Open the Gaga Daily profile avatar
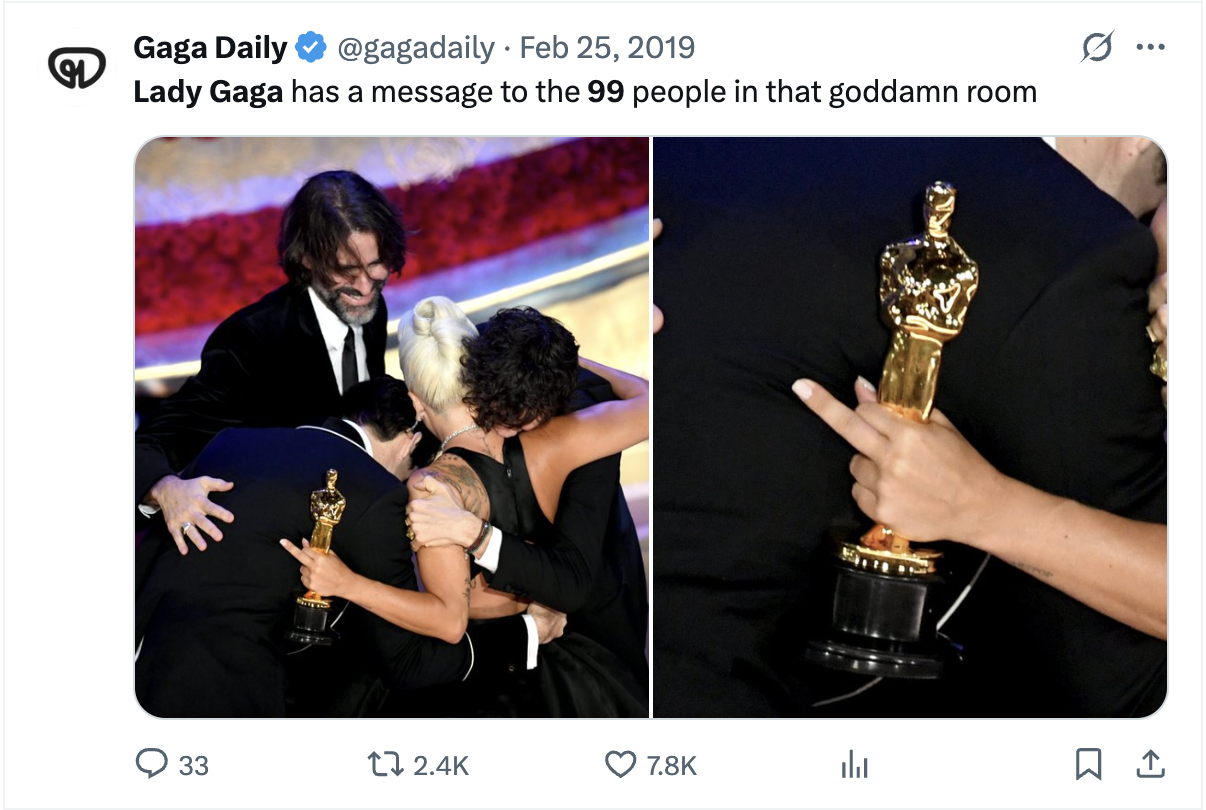 pyautogui.click(x=73, y=68)
